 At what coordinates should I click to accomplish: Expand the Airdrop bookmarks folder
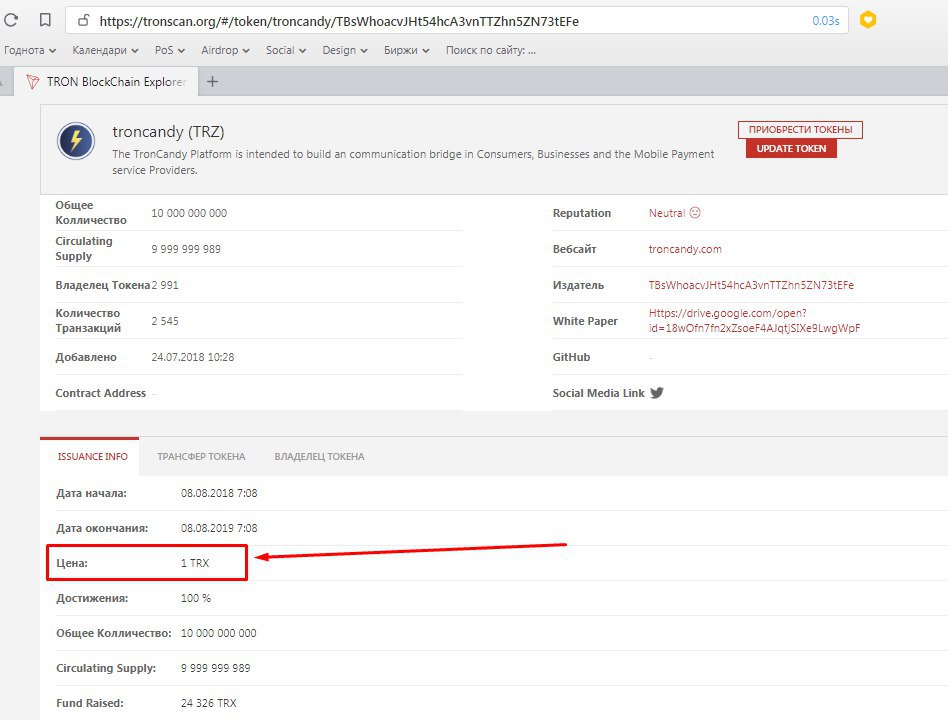tap(226, 50)
